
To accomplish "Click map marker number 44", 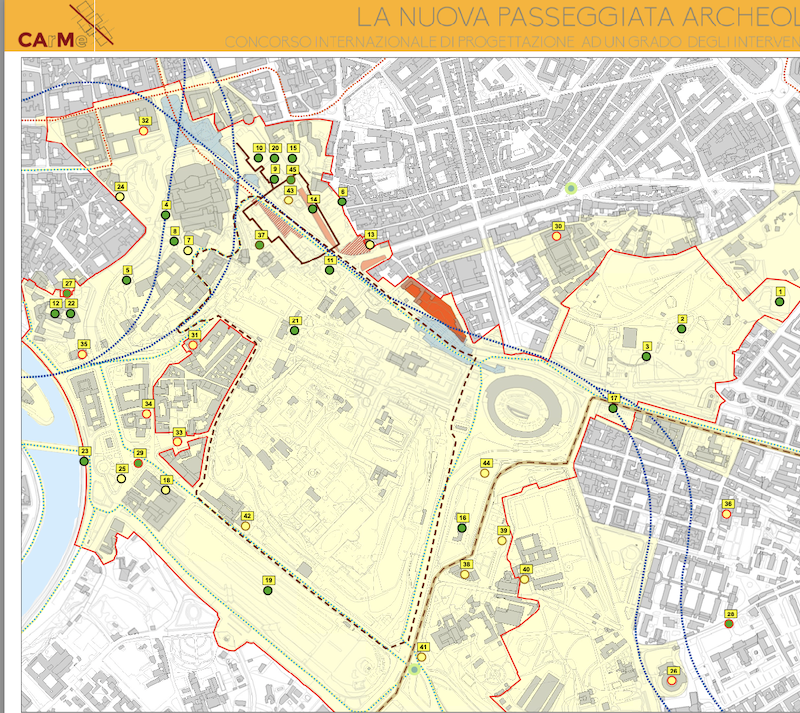I will pos(485,473).
